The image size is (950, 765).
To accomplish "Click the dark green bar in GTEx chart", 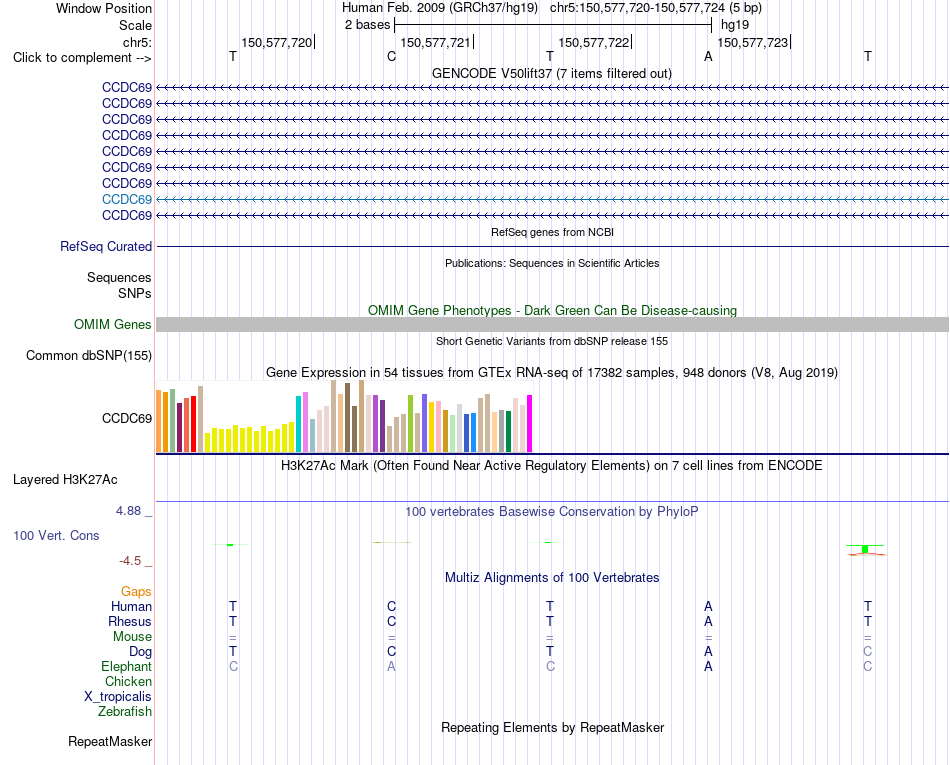I will 508,431.
